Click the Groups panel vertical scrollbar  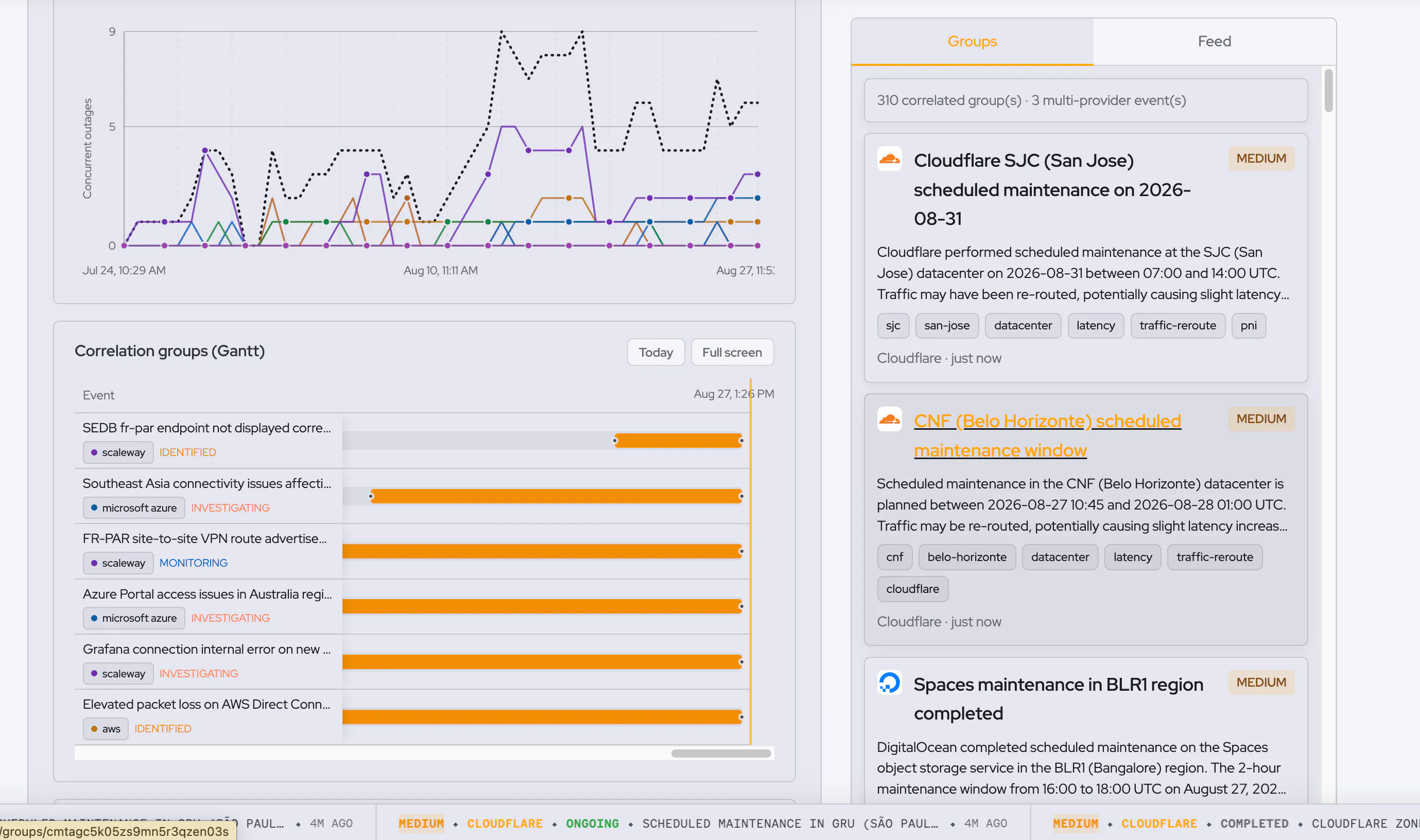pos(1329,91)
